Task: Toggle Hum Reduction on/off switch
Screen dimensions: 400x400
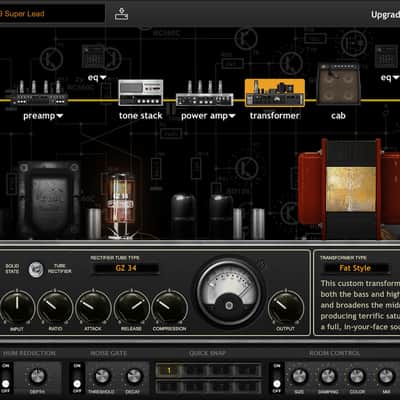Action: point(6,378)
